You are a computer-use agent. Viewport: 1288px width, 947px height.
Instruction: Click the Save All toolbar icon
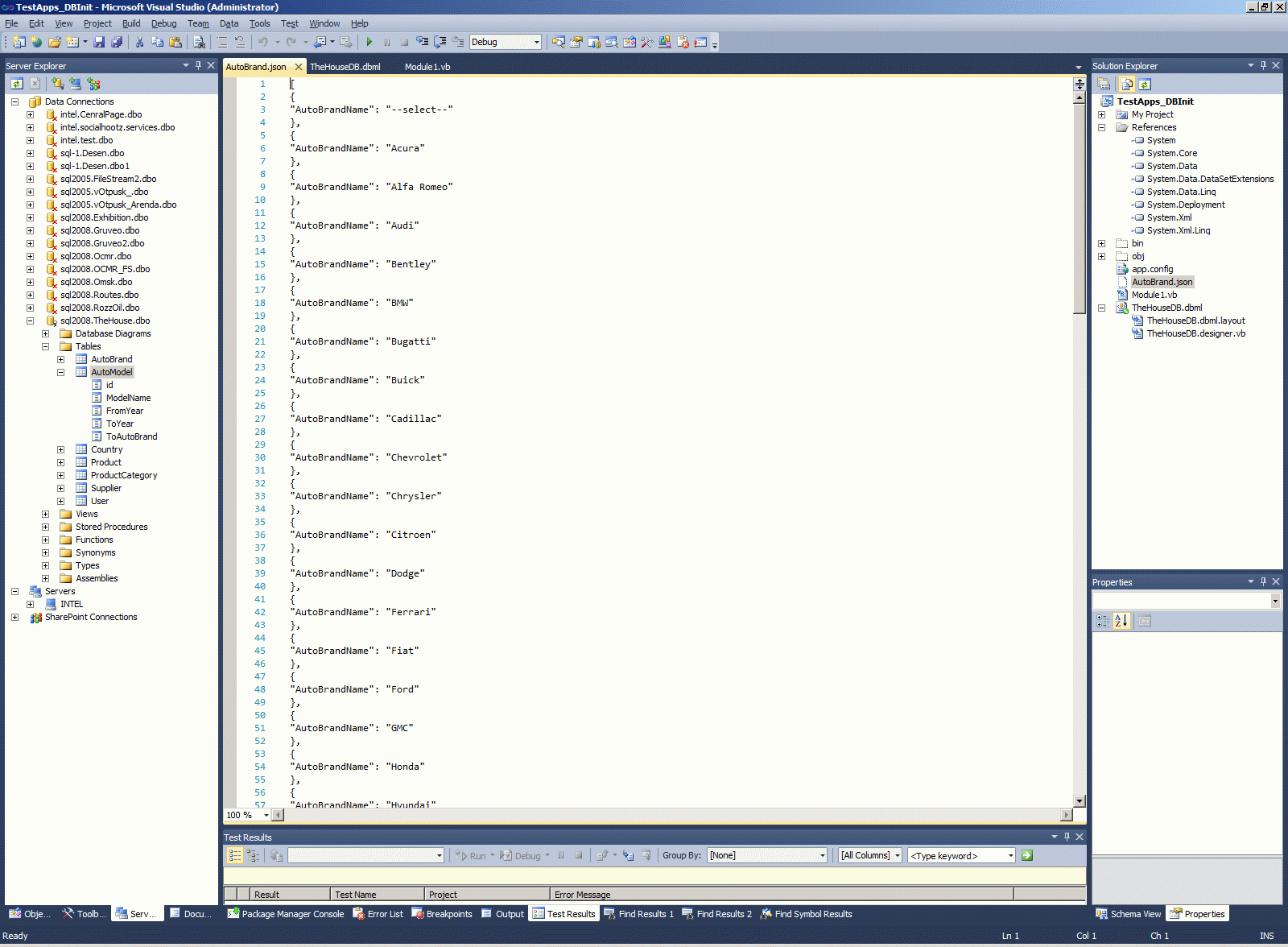tap(117, 42)
